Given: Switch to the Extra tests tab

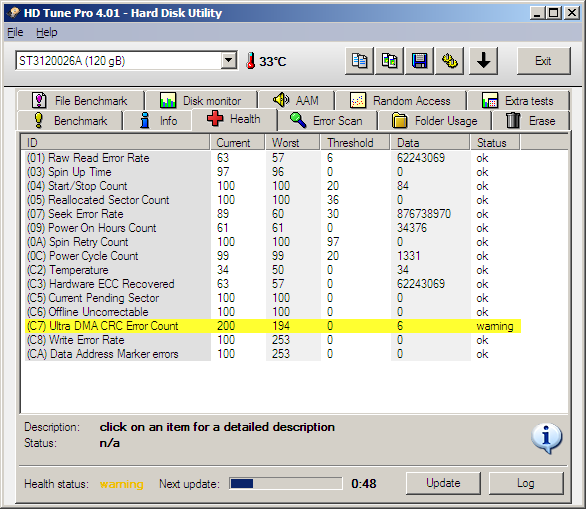Looking at the screenshot, I should 518,101.
